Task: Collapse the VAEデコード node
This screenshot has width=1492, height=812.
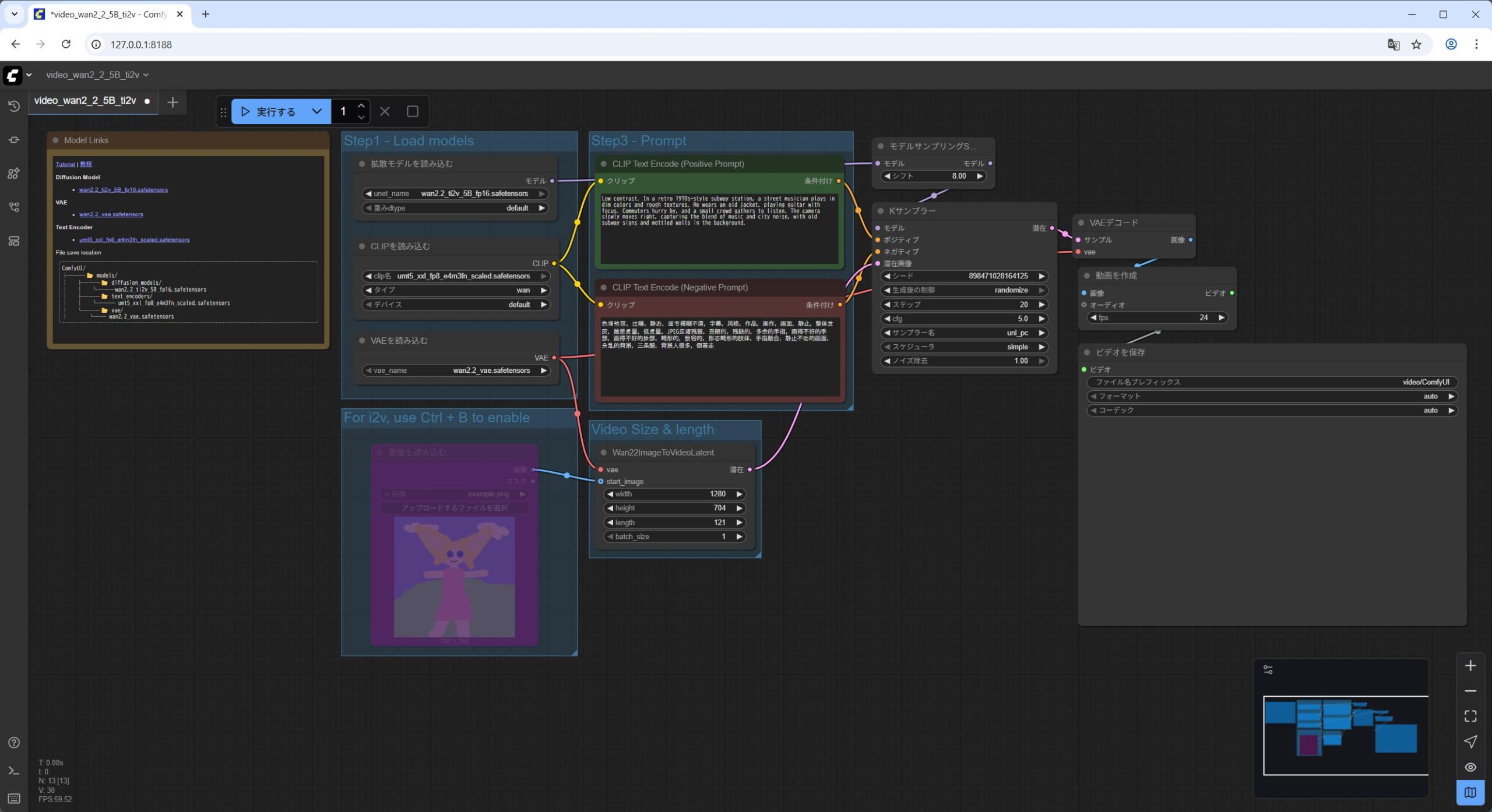Action: pyautogui.click(x=1082, y=223)
